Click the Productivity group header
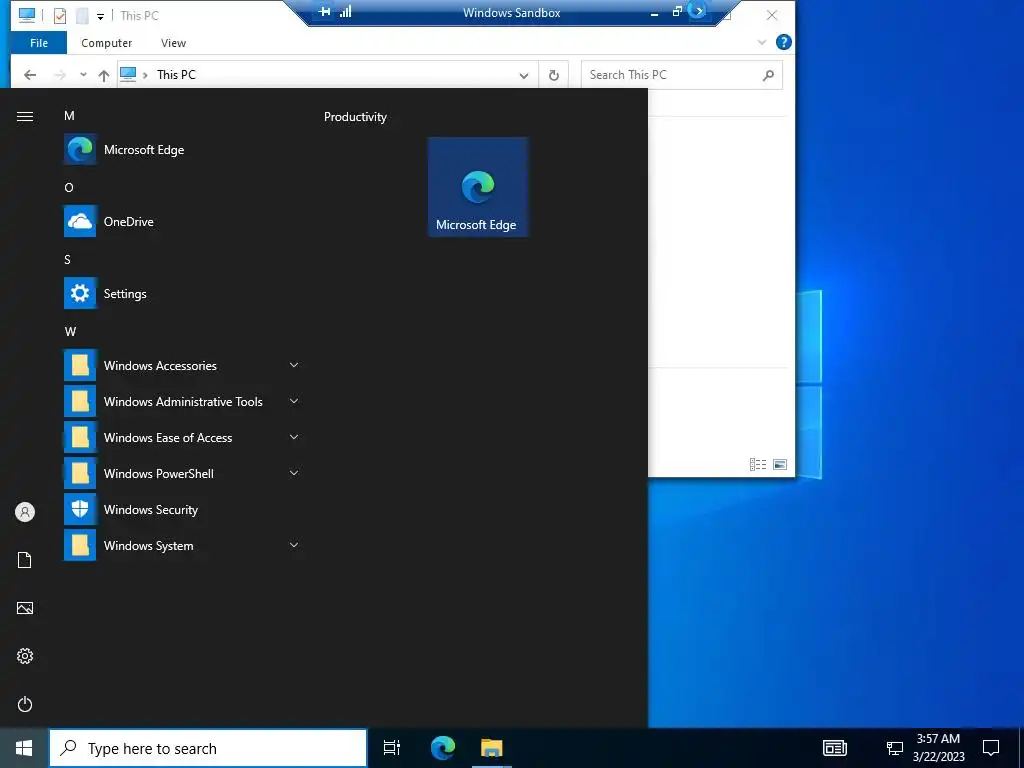Viewport: 1024px width, 768px height. click(355, 117)
